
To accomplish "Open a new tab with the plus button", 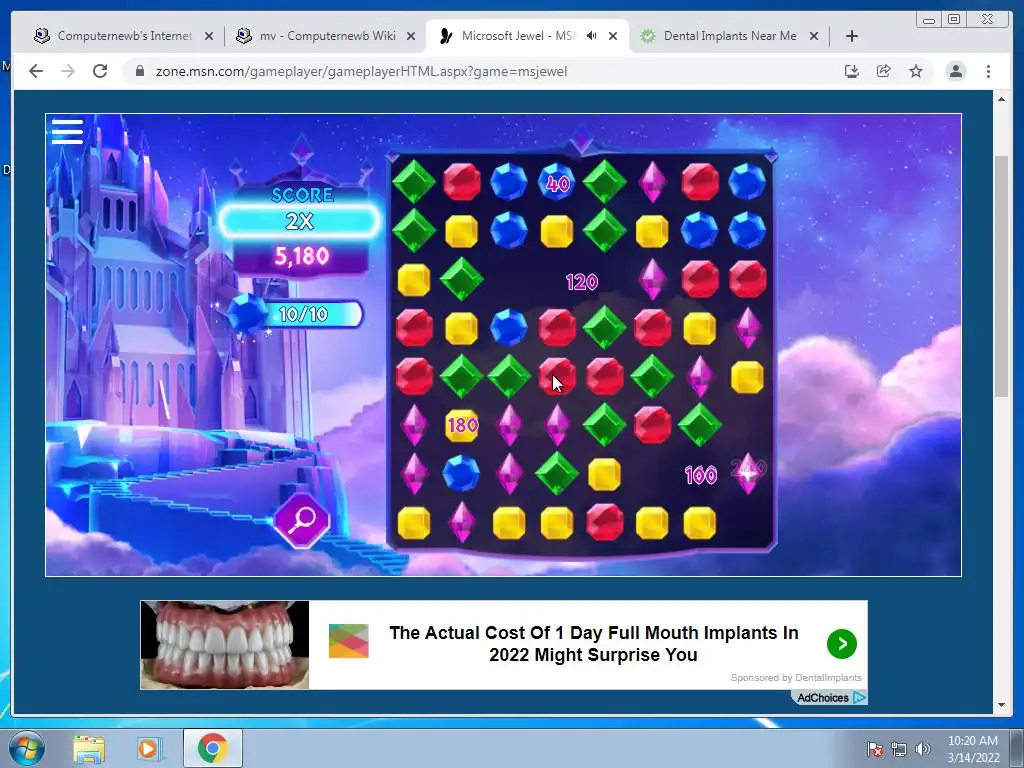I will click(x=852, y=36).
